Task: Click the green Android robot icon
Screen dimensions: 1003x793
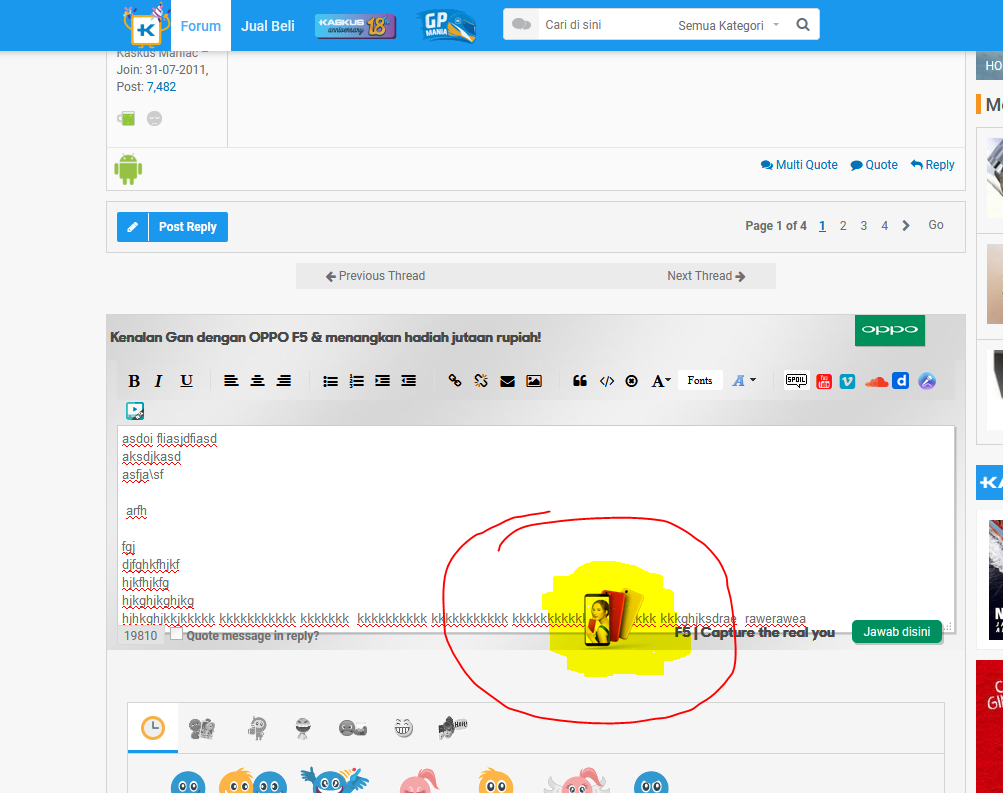Action: coord(128,169)
